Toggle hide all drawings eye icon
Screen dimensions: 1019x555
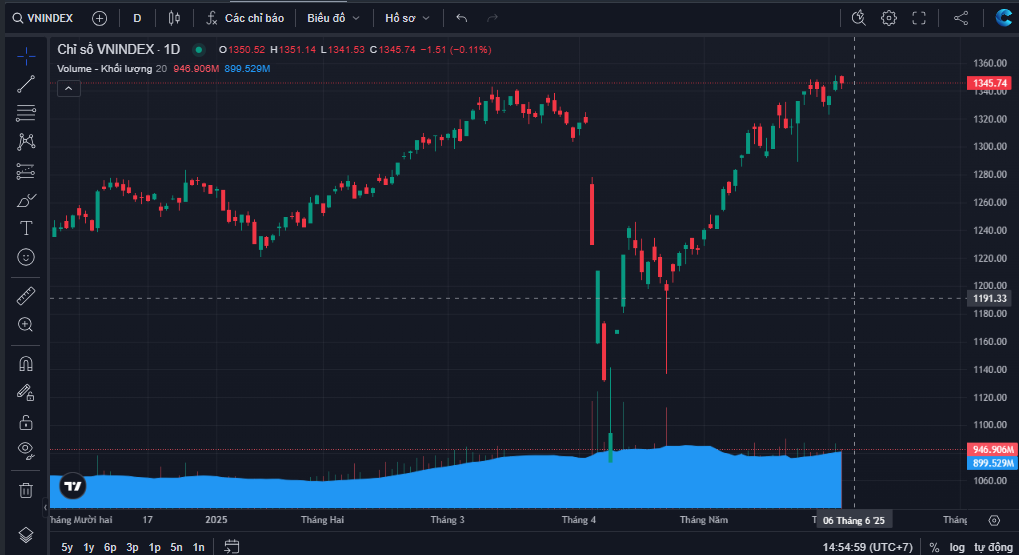(x=26, y=450)
